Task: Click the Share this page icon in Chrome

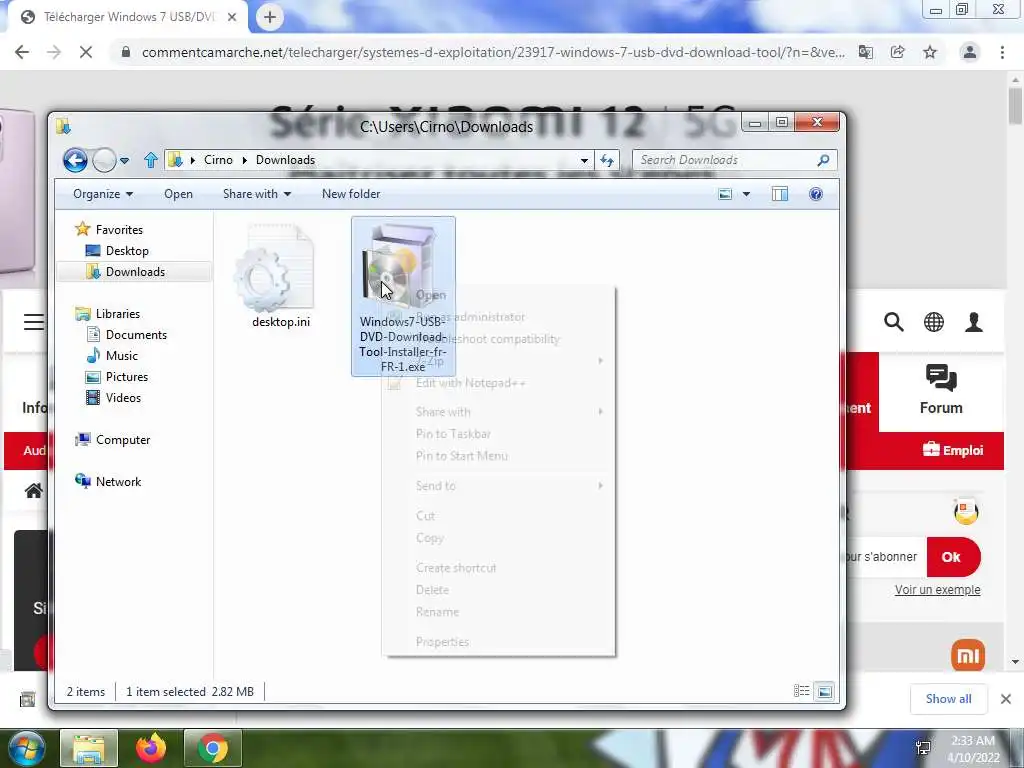Action: click(x=898, y=52)
